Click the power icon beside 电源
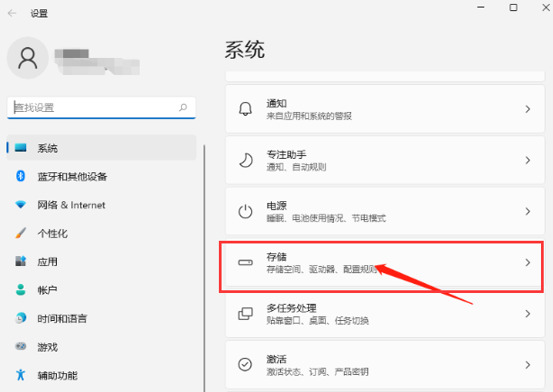Image resolution: width=553 pixels, height=392 pixels. (x=245, y=211)
